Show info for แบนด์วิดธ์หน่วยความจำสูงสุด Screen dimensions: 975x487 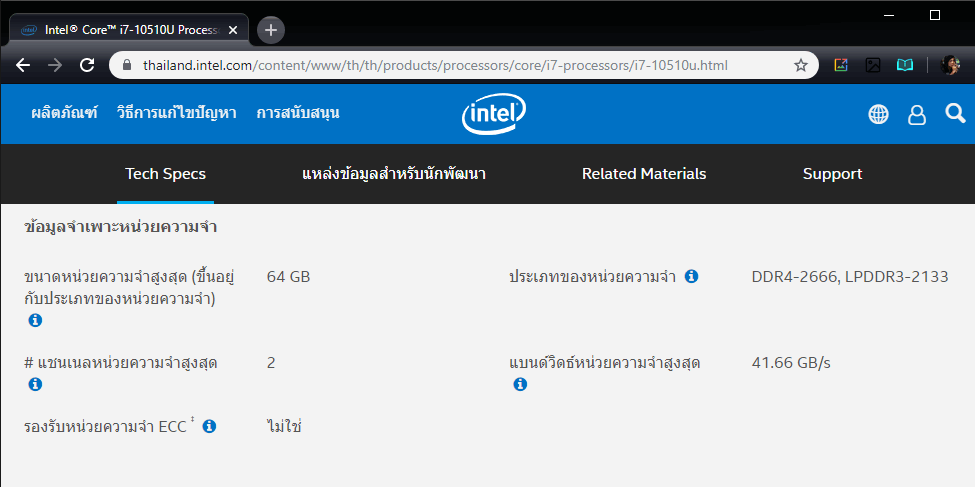point(520,384)
